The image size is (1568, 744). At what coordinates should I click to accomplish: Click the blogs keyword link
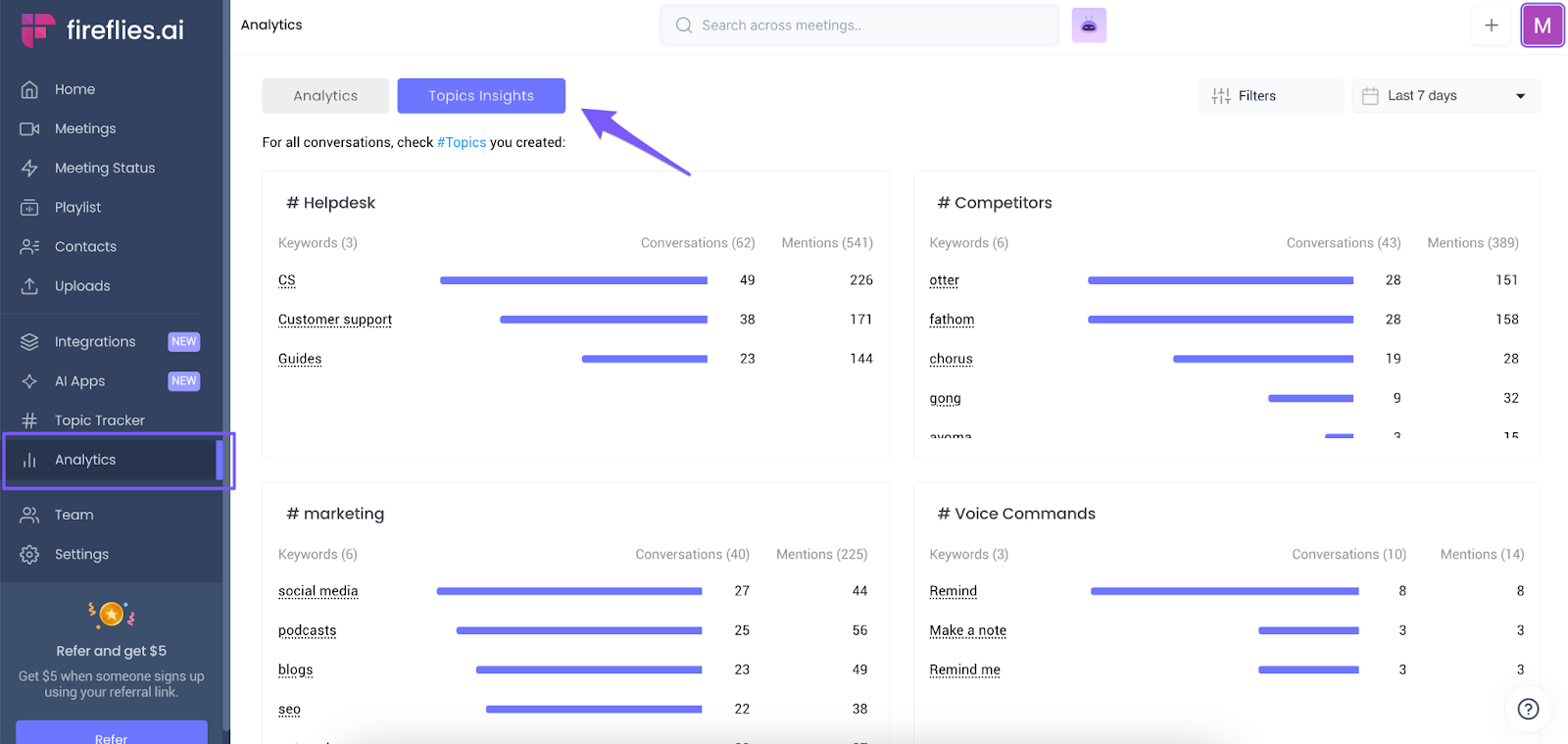point(296,670)
